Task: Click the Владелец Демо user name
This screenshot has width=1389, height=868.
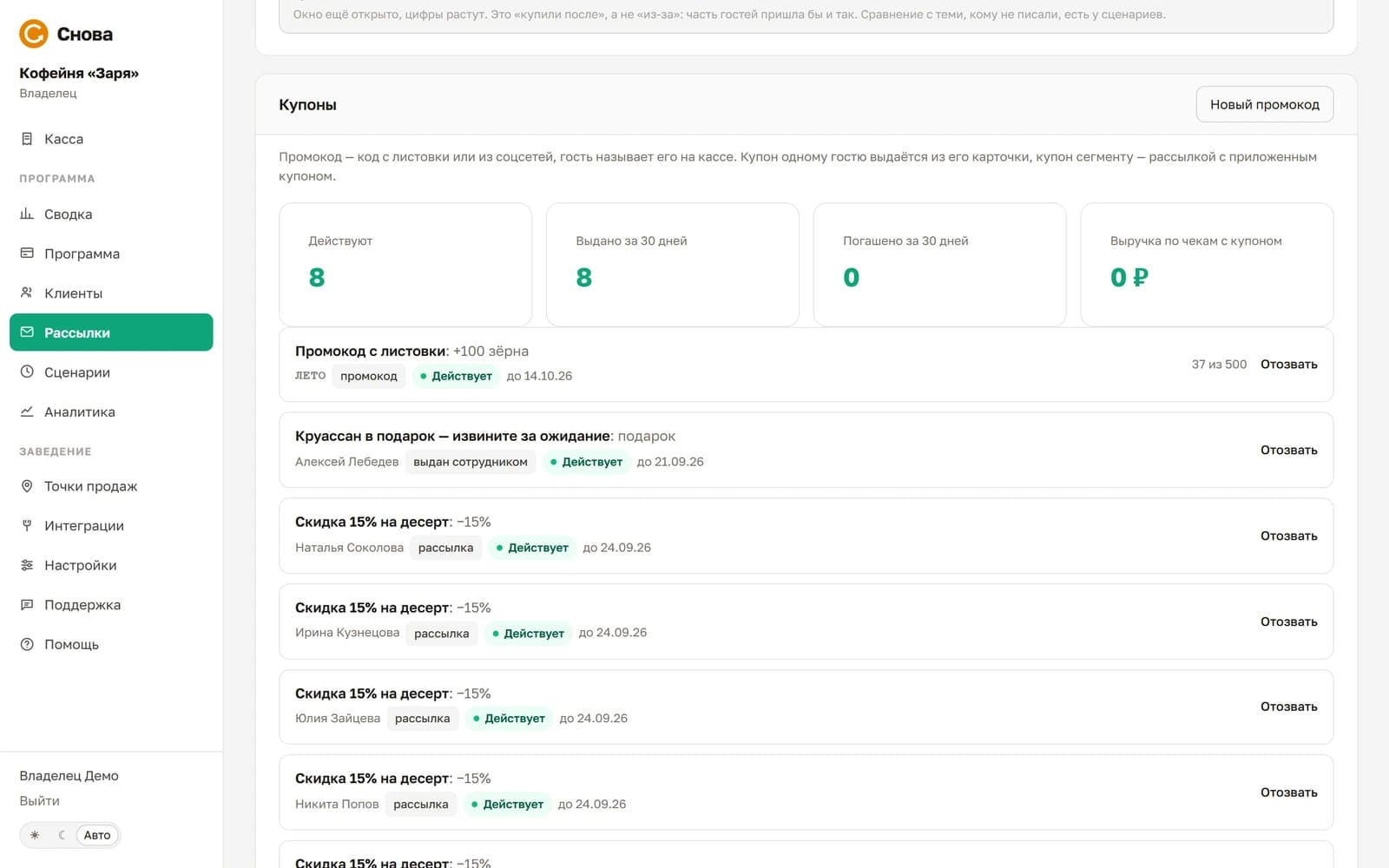Action: [x=69, y=775]
